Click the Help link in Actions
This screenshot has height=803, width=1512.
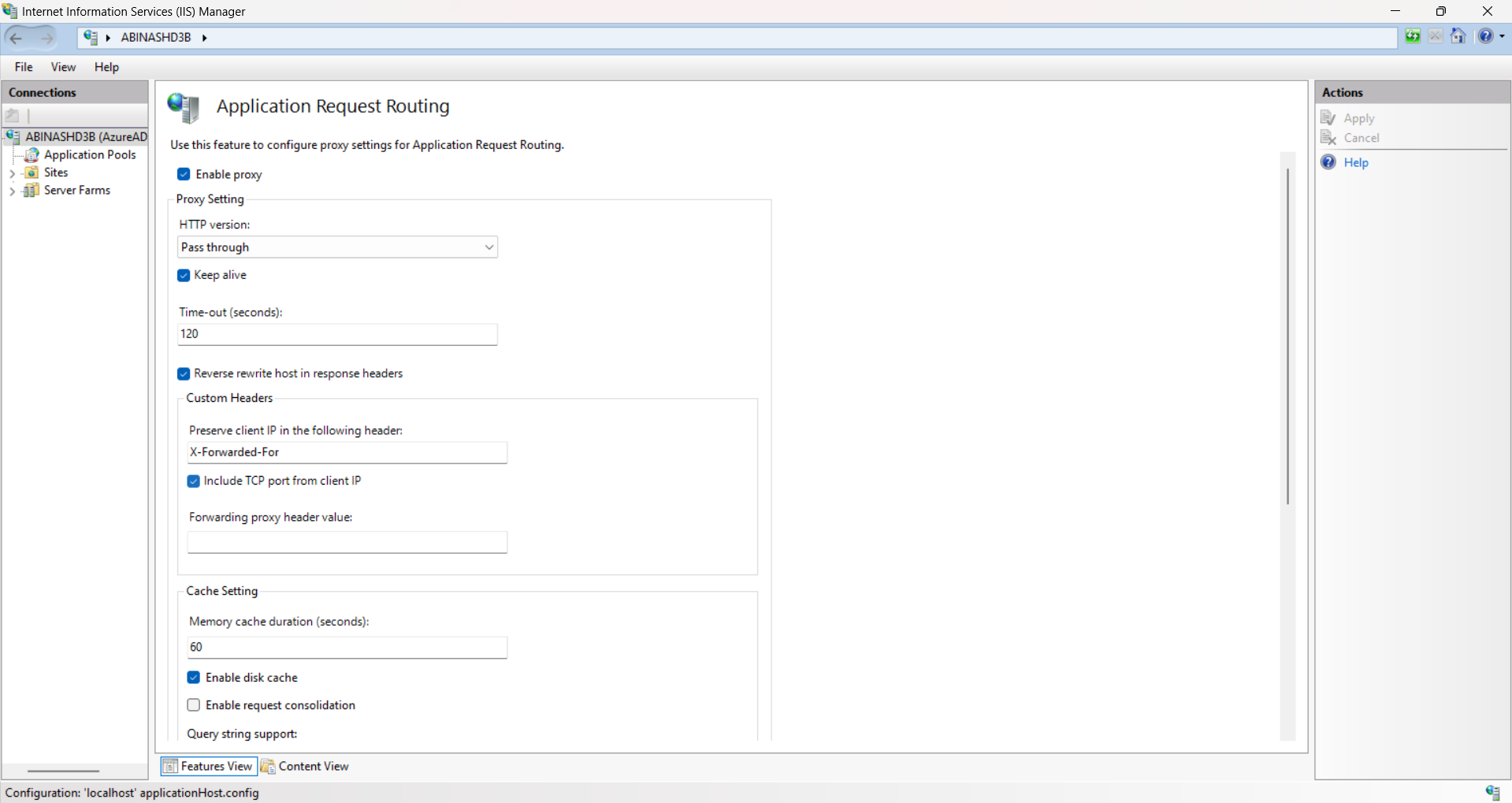(1356, 162)
